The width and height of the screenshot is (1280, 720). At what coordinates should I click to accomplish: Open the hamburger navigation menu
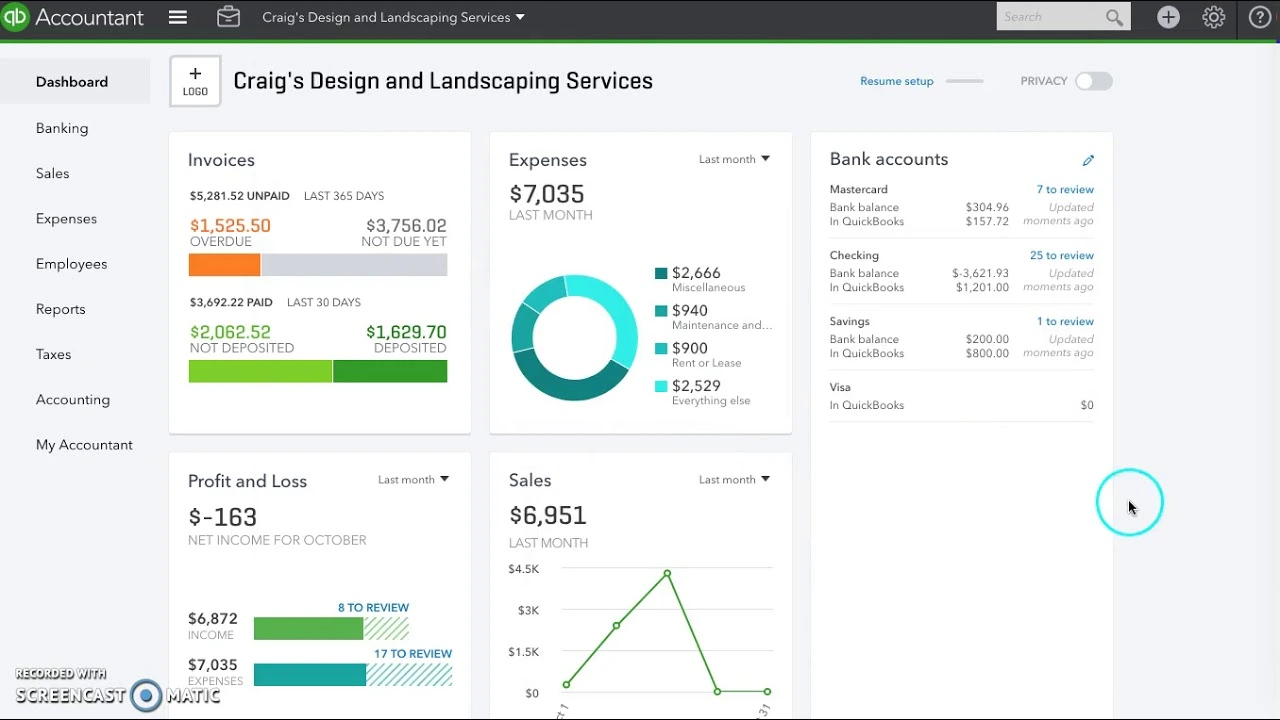(178, 17)
